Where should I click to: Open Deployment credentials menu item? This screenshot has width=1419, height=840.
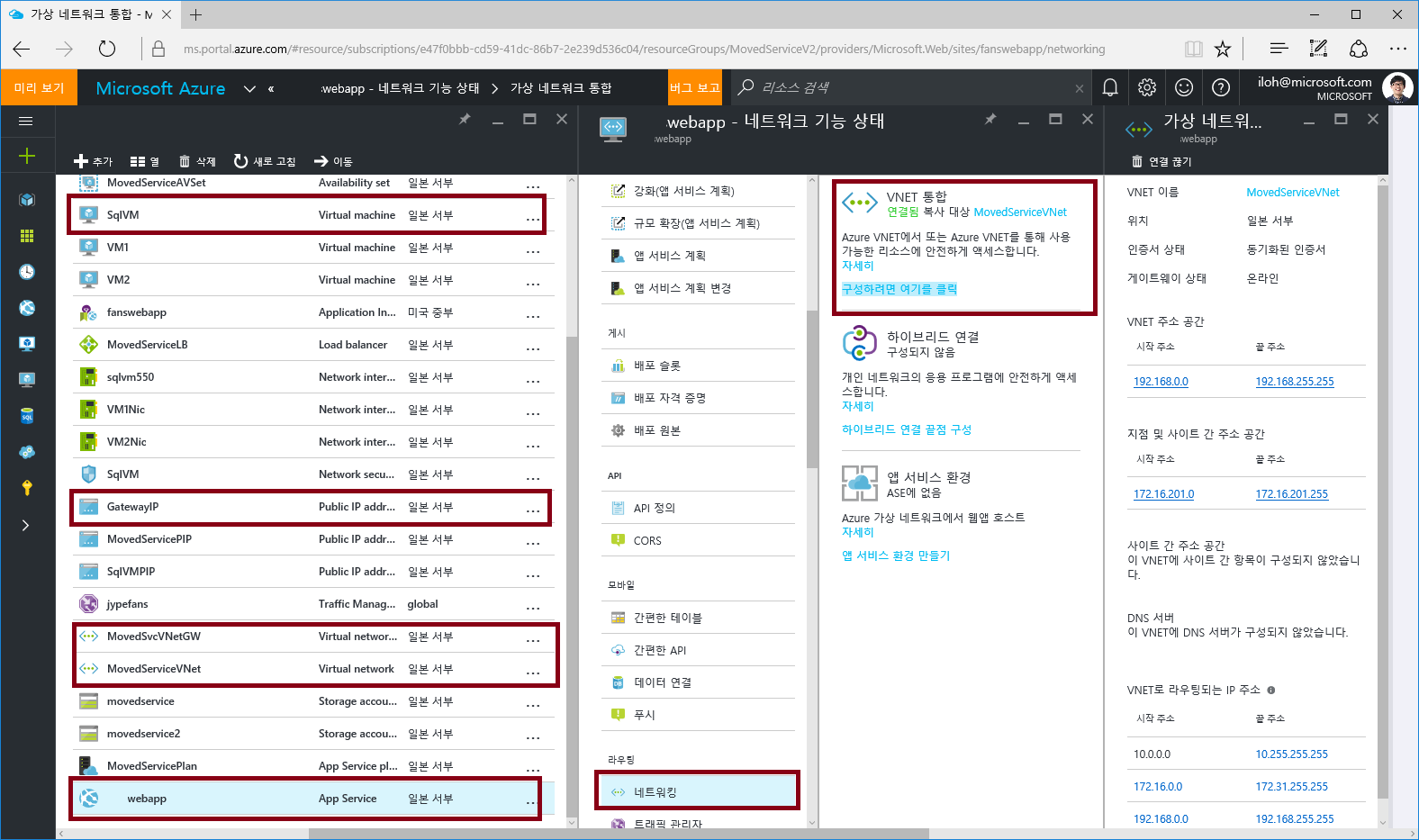(x=698, y=398)
